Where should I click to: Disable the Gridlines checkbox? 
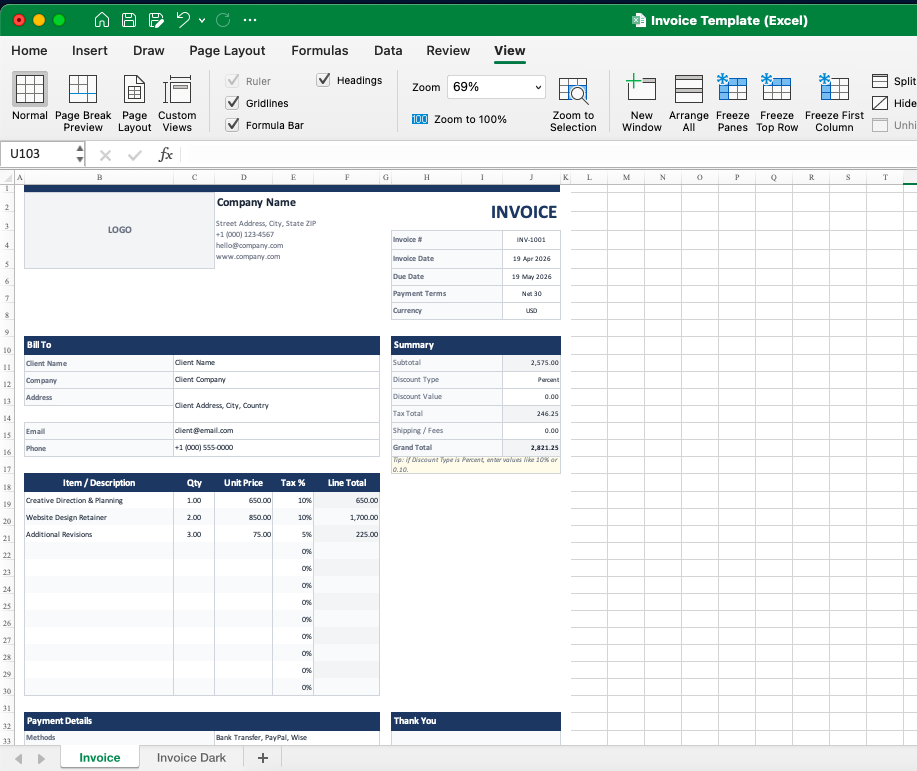click(x=231, y=103)
